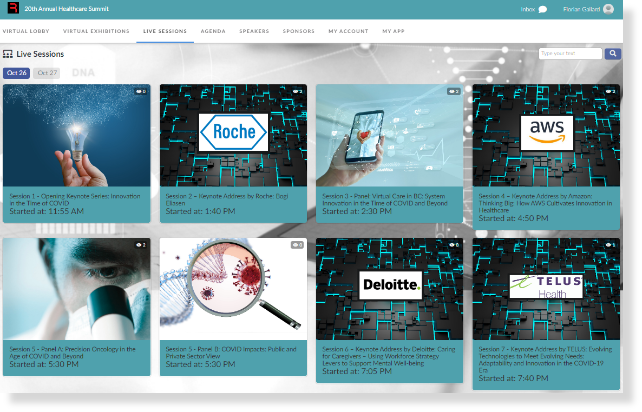Viewport: 642px width, 412px height.
Task: Open the Inbox chat bubble icon
Action: 543,9
